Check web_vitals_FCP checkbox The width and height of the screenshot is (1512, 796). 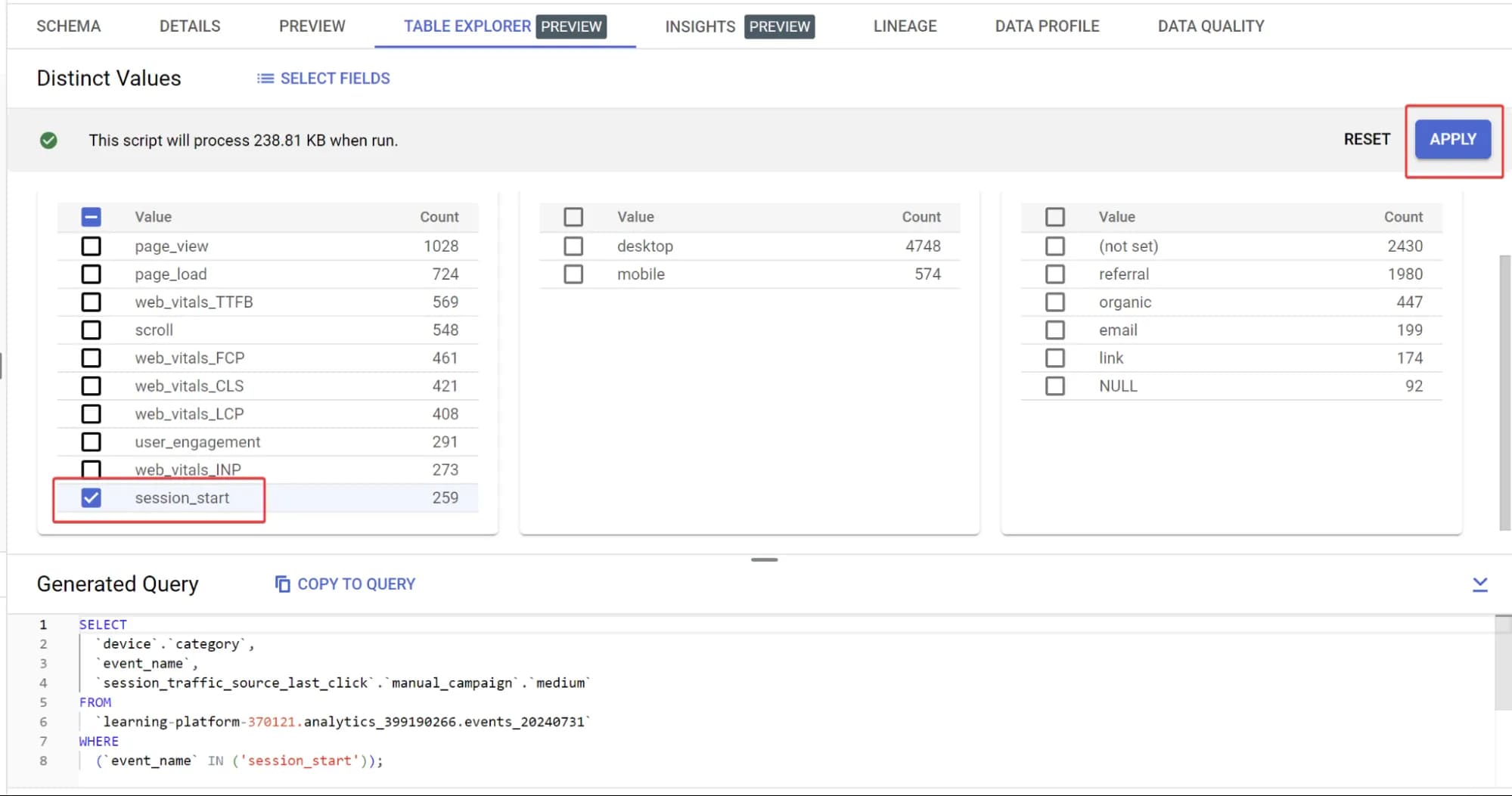91,358
